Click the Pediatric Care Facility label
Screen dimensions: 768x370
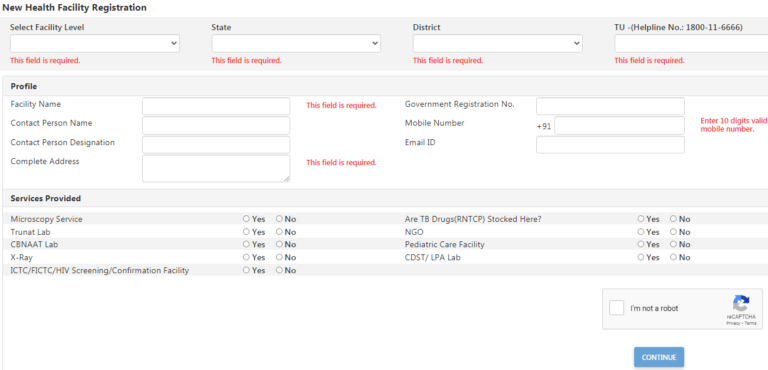444,245
